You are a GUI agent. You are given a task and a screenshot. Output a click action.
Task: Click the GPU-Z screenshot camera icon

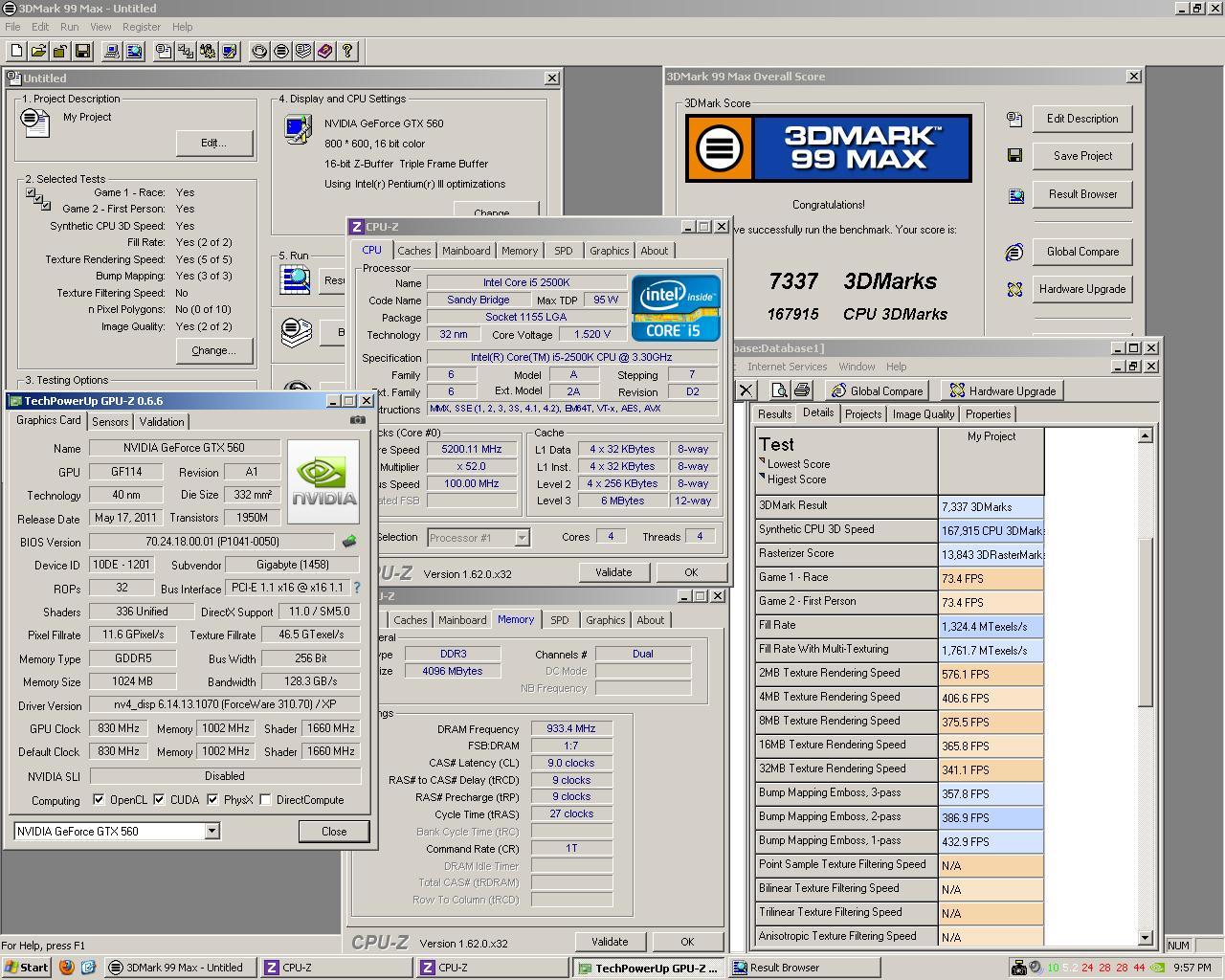coord(358,420)
